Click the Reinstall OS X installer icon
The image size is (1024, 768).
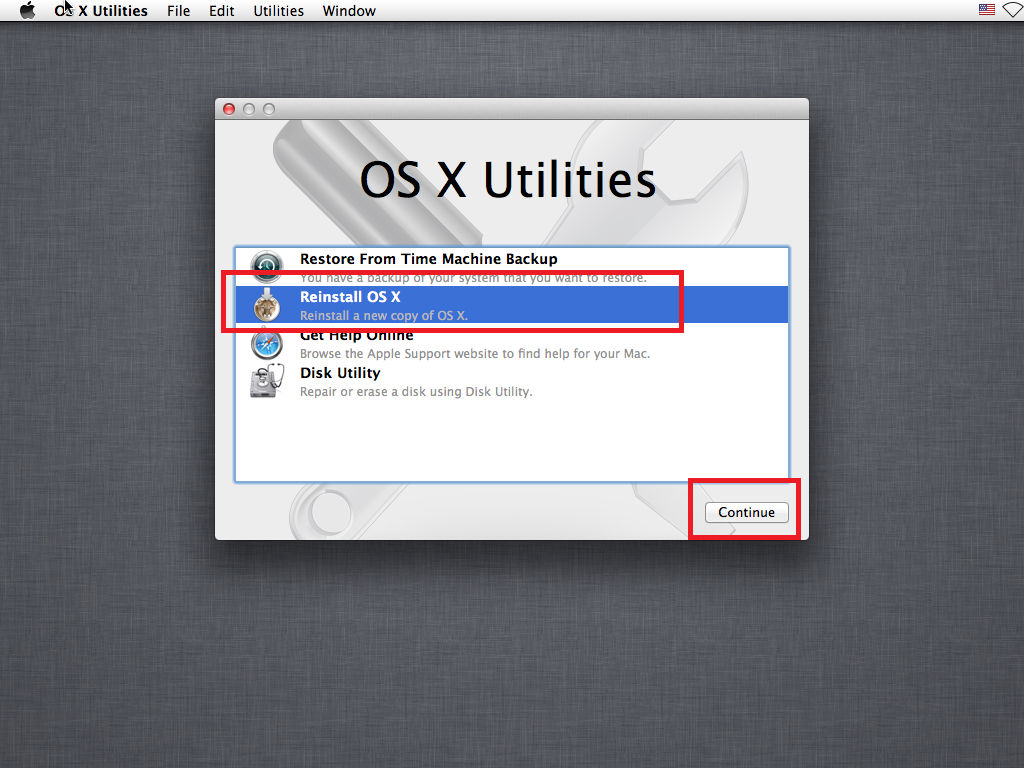(266, 304)
